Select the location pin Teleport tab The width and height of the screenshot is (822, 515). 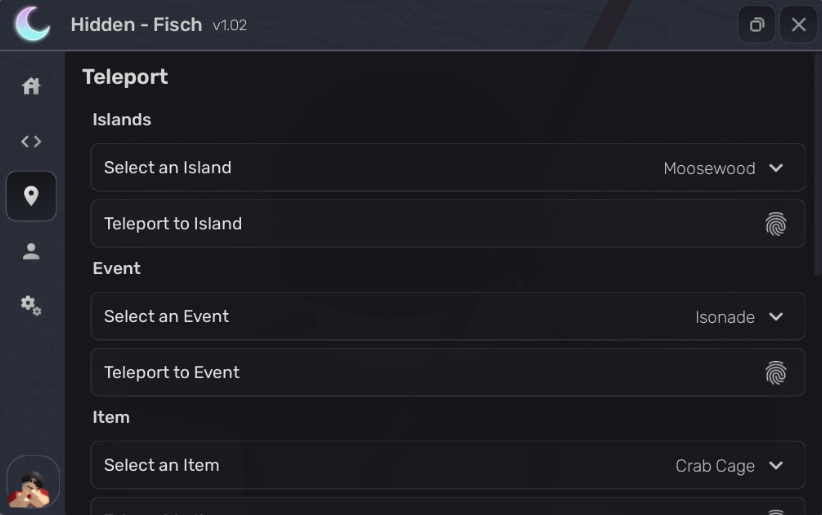tap(31, 196)
